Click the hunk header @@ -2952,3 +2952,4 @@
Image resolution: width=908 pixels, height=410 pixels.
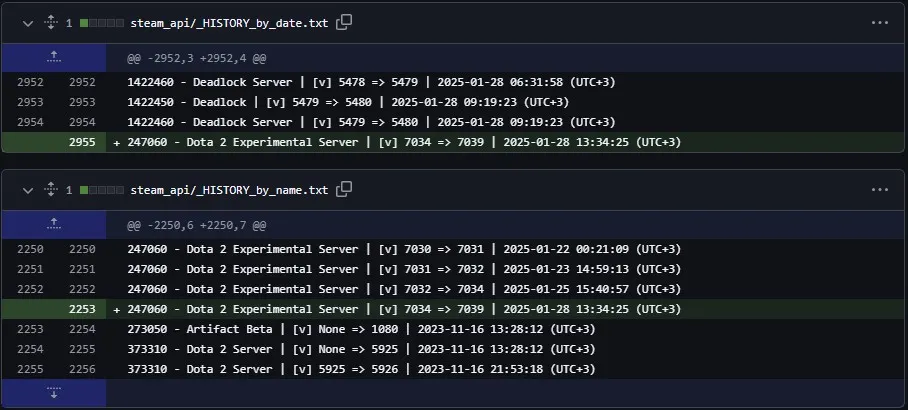pos(196,58)
